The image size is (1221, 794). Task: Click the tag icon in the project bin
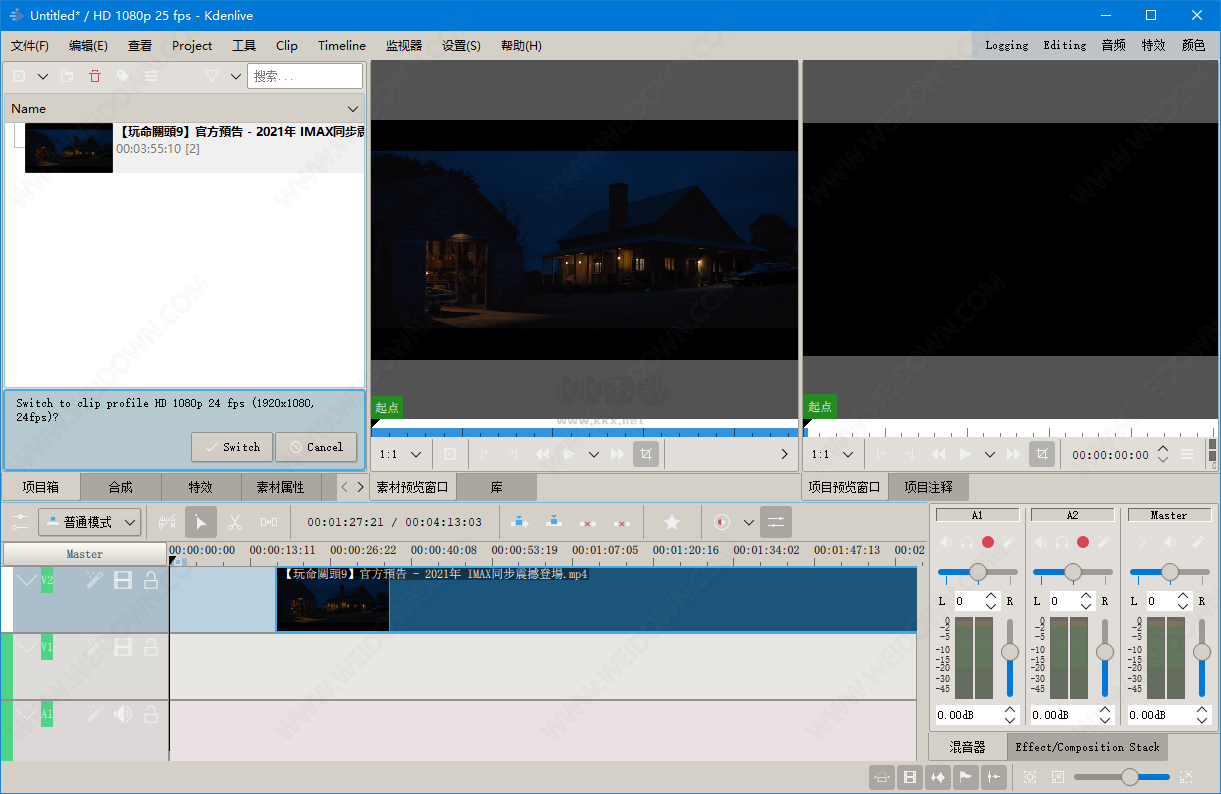point(122,76)
